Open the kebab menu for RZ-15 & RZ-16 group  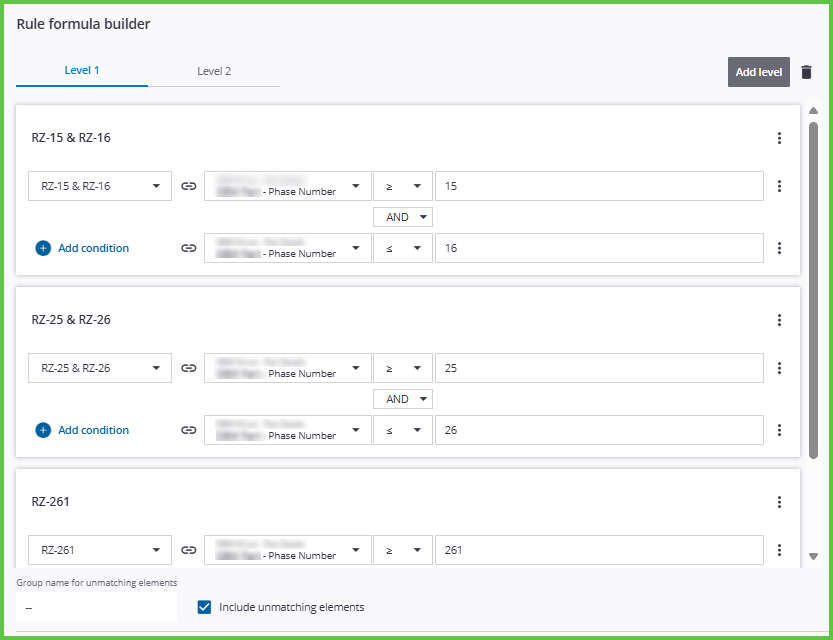click(780, 138)
